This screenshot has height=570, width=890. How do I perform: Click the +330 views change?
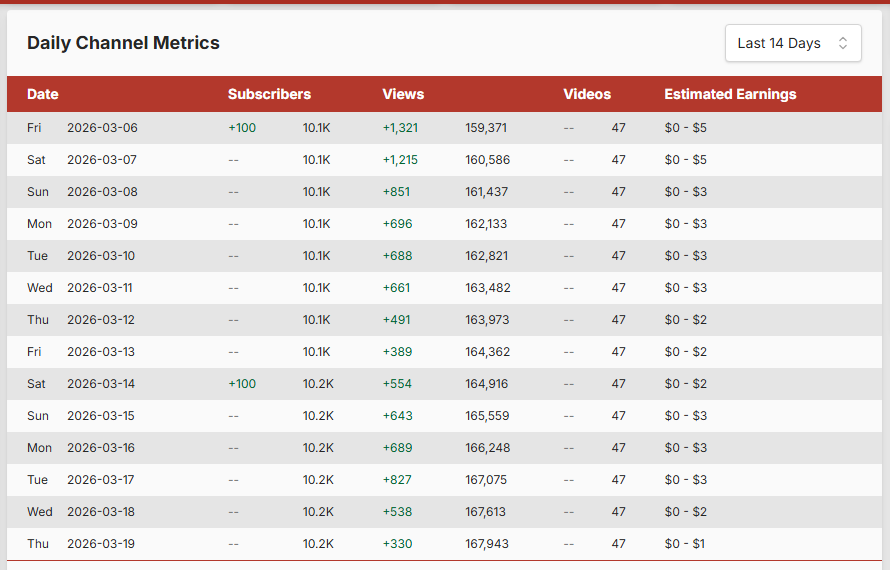click(x=397, y=544)
